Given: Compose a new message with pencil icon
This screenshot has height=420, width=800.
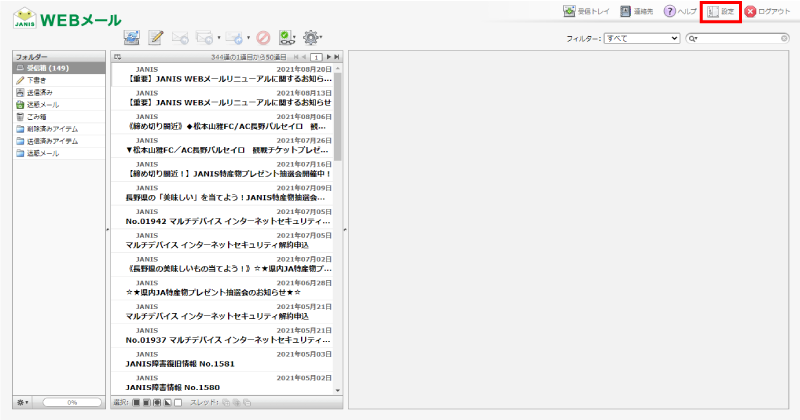Looking at the screenshot, I should (156, 37).
